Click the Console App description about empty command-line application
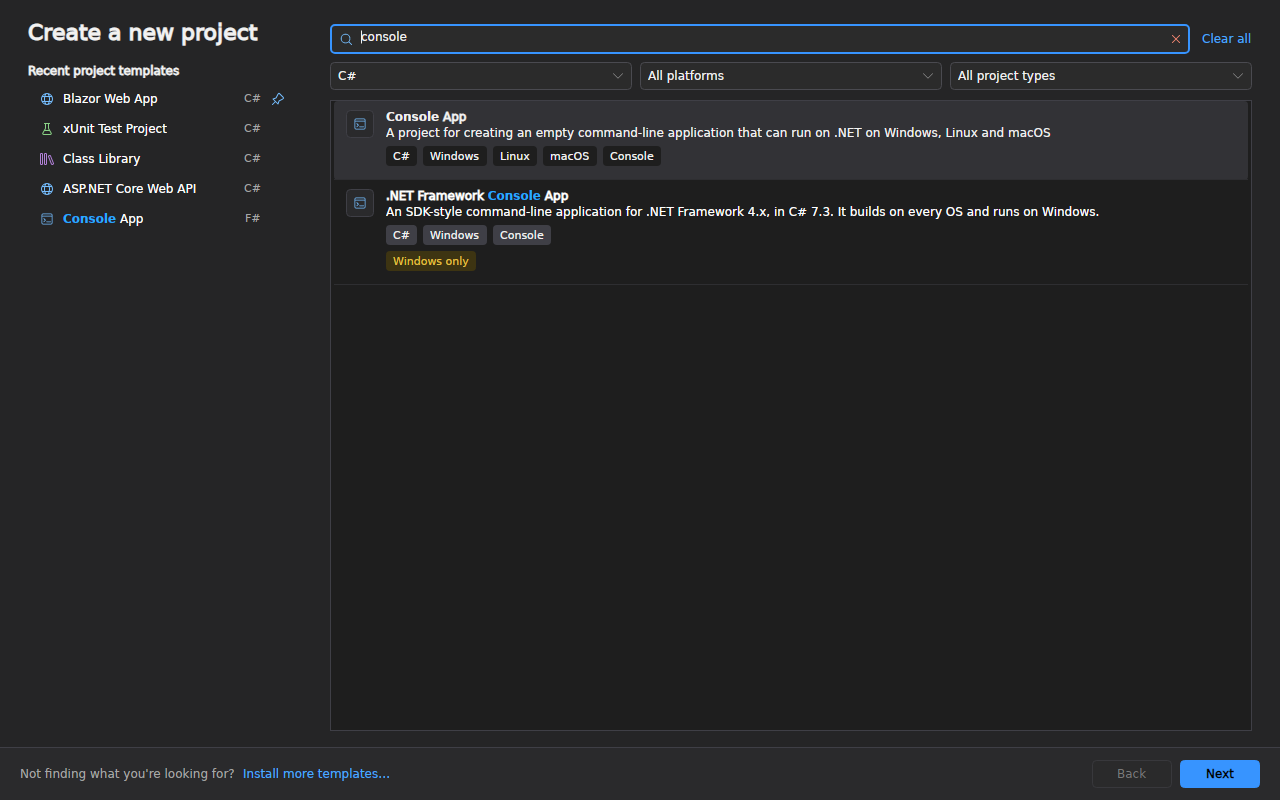1280x800 pixels. click(x=718, y=133)
